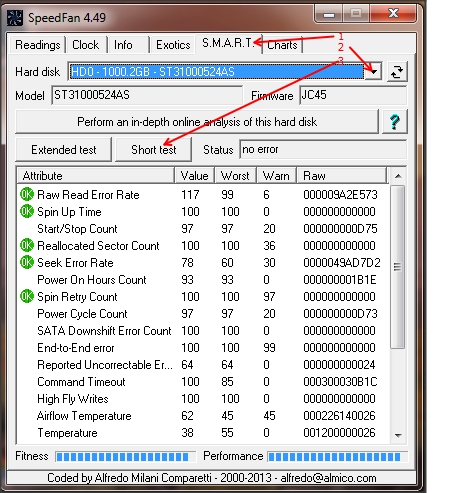Select the Reported Uncorrectable Er... row
Viewport: 468px width, 493px height.
[203, 365]
